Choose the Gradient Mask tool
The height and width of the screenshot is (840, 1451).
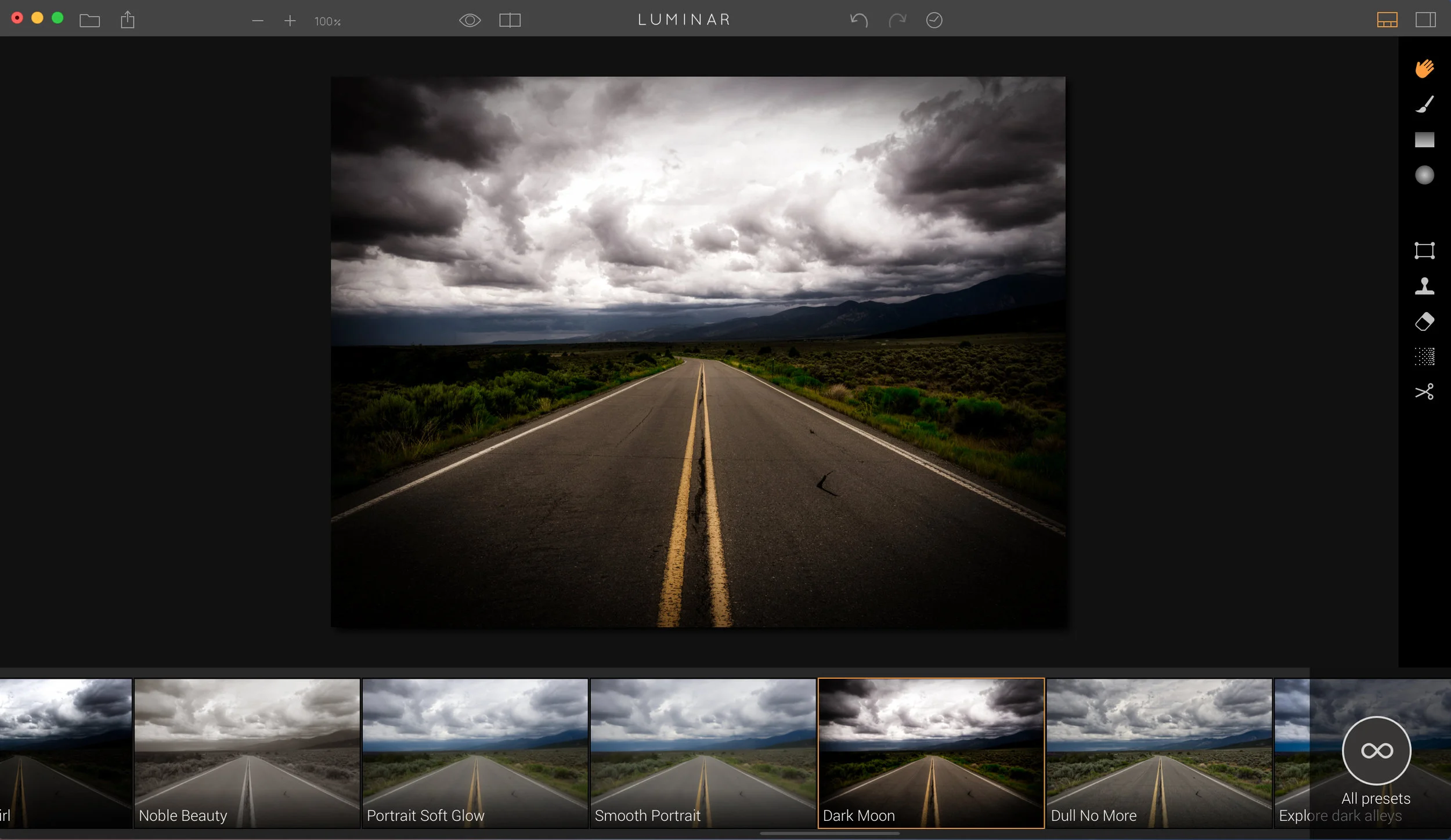(1424, 140)
